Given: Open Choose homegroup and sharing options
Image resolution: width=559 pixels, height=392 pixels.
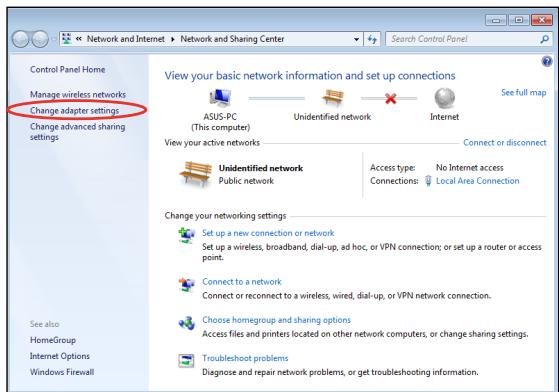Looking at the screenshot, I should tap(276, 320).
